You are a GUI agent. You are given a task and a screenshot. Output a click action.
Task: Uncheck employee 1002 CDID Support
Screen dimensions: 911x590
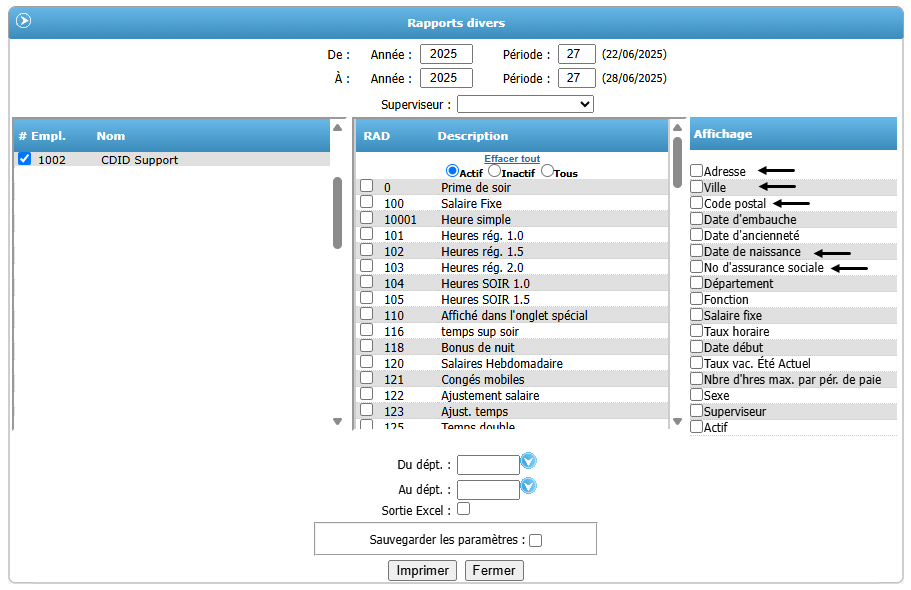pyautogui.click(x=25, y=159)
